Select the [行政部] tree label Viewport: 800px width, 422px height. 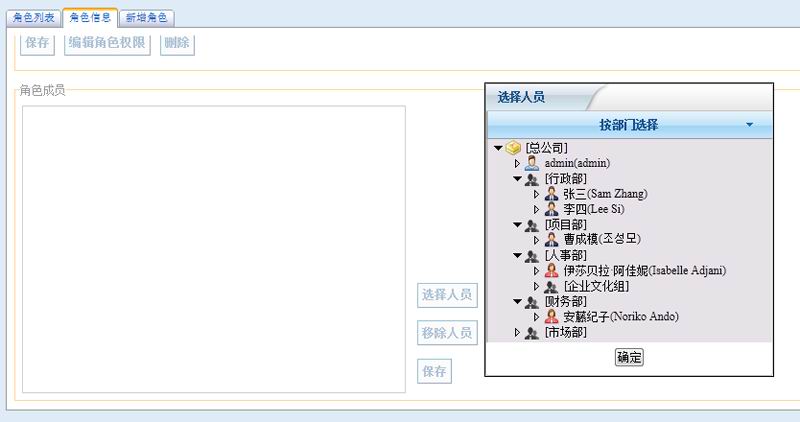click(x=565, y=179)
